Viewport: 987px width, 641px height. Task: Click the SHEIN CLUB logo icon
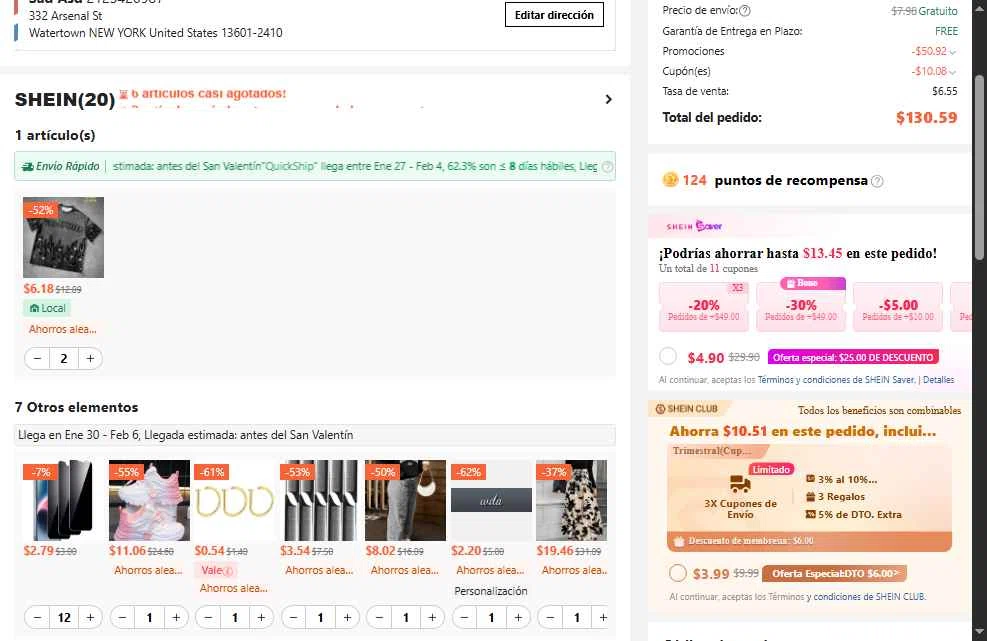click(660, 409)
